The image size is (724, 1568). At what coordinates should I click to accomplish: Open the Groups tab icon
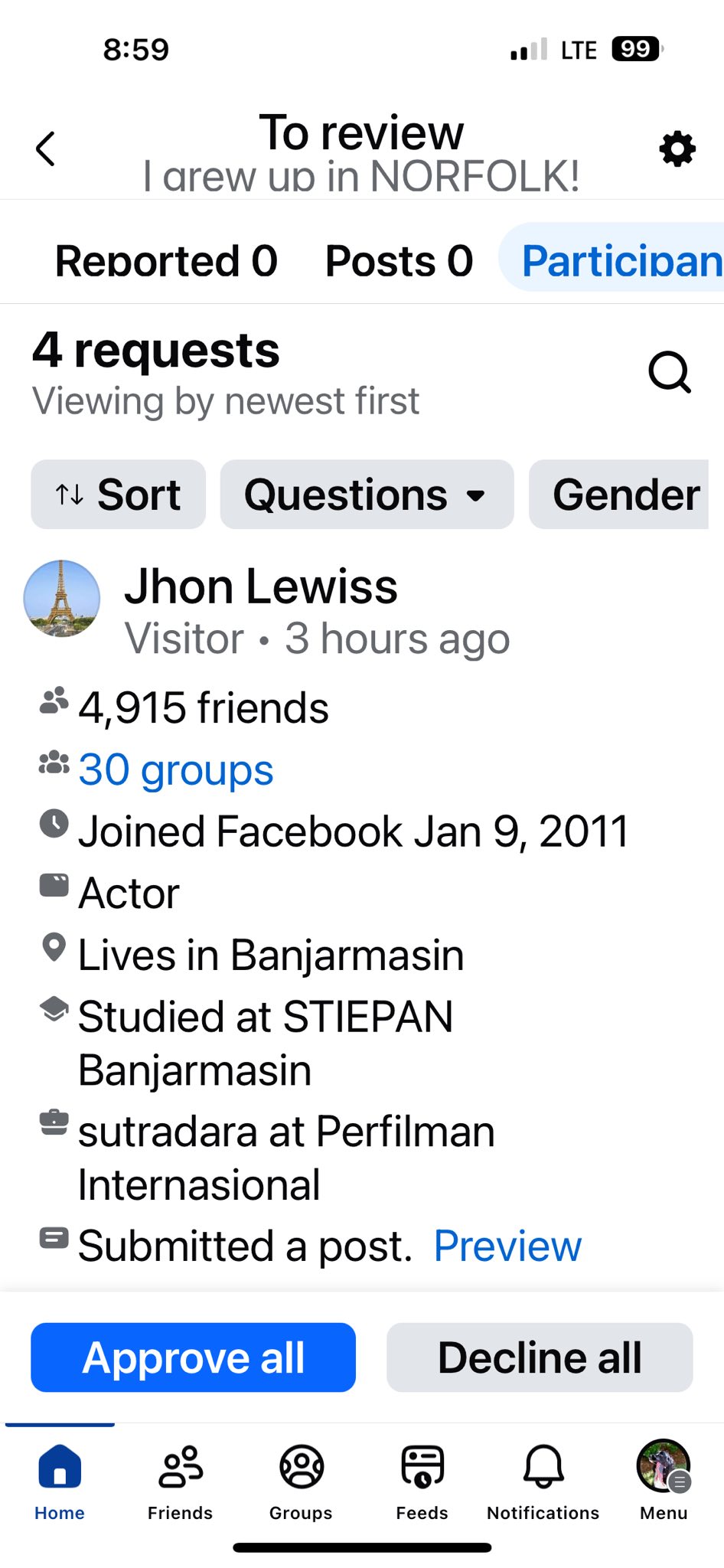coord(302,1466)
